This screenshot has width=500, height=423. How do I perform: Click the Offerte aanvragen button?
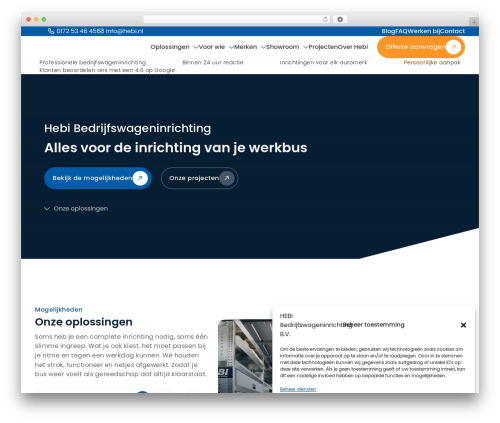click(421, 47)
